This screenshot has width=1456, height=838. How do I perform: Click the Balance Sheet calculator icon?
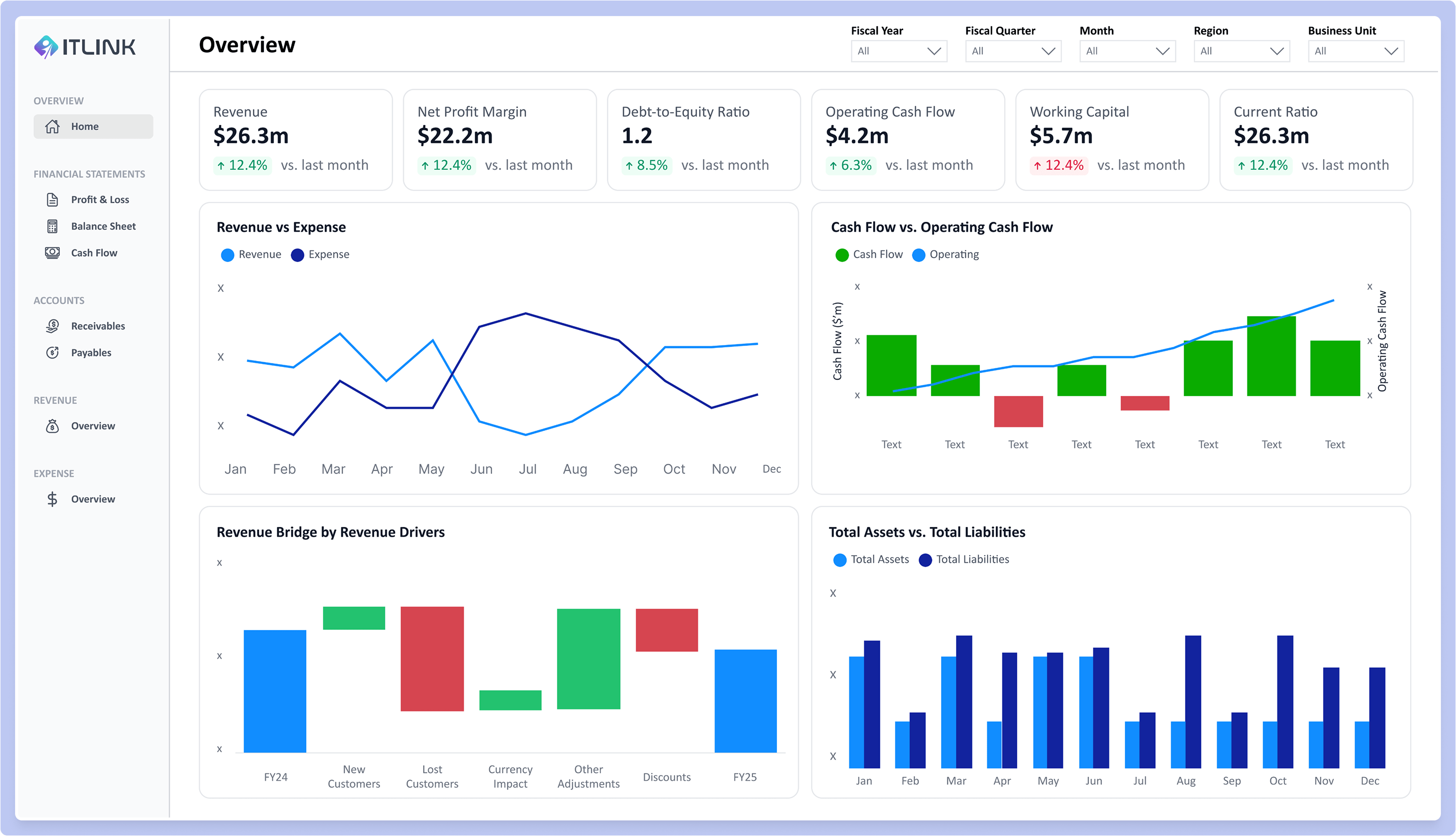point(52,226)
